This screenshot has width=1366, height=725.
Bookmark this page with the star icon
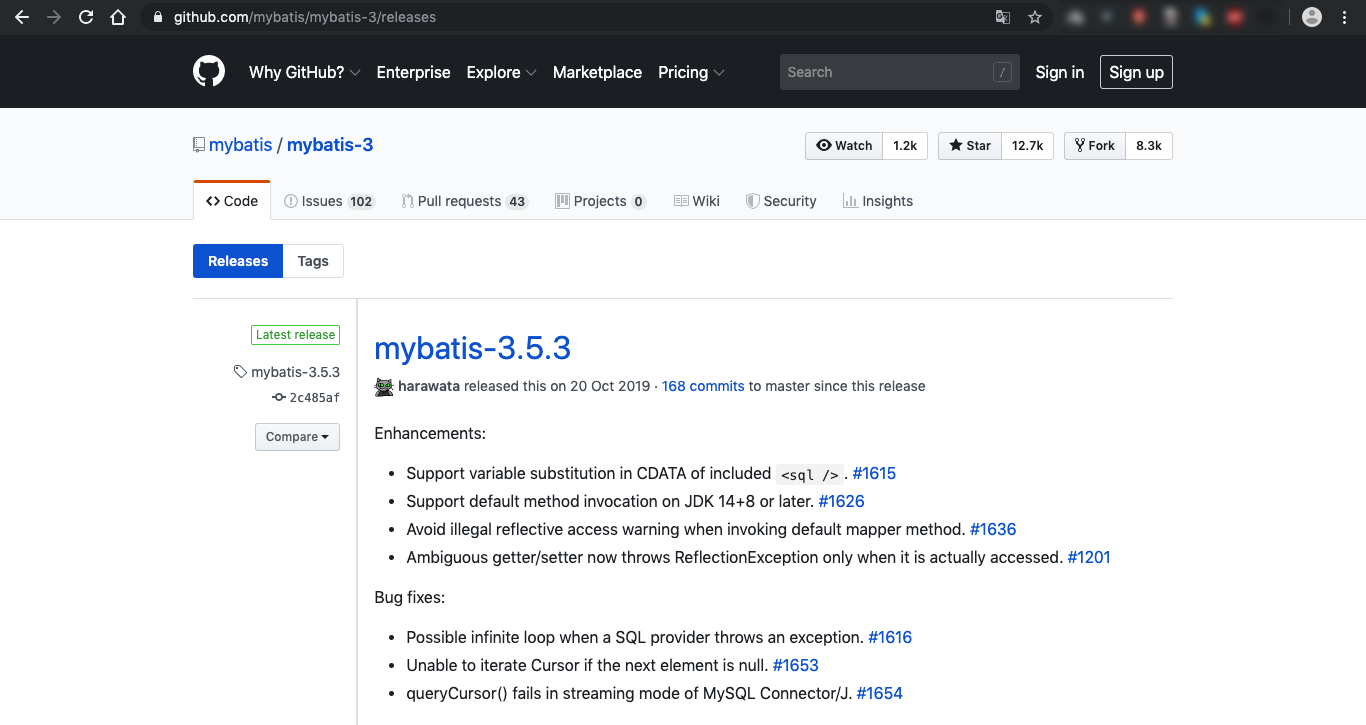[1035, 17]
